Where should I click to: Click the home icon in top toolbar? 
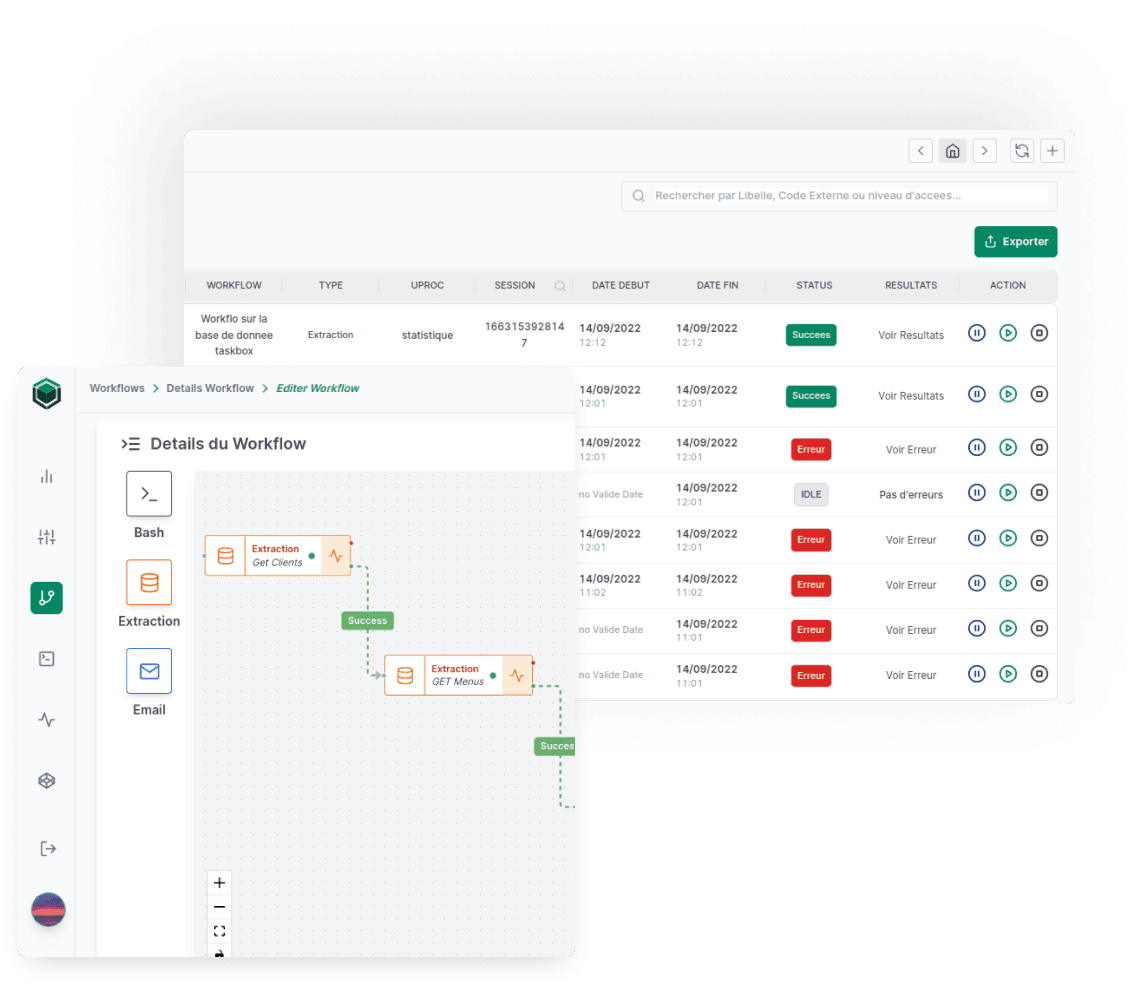[x=952, y=151]
